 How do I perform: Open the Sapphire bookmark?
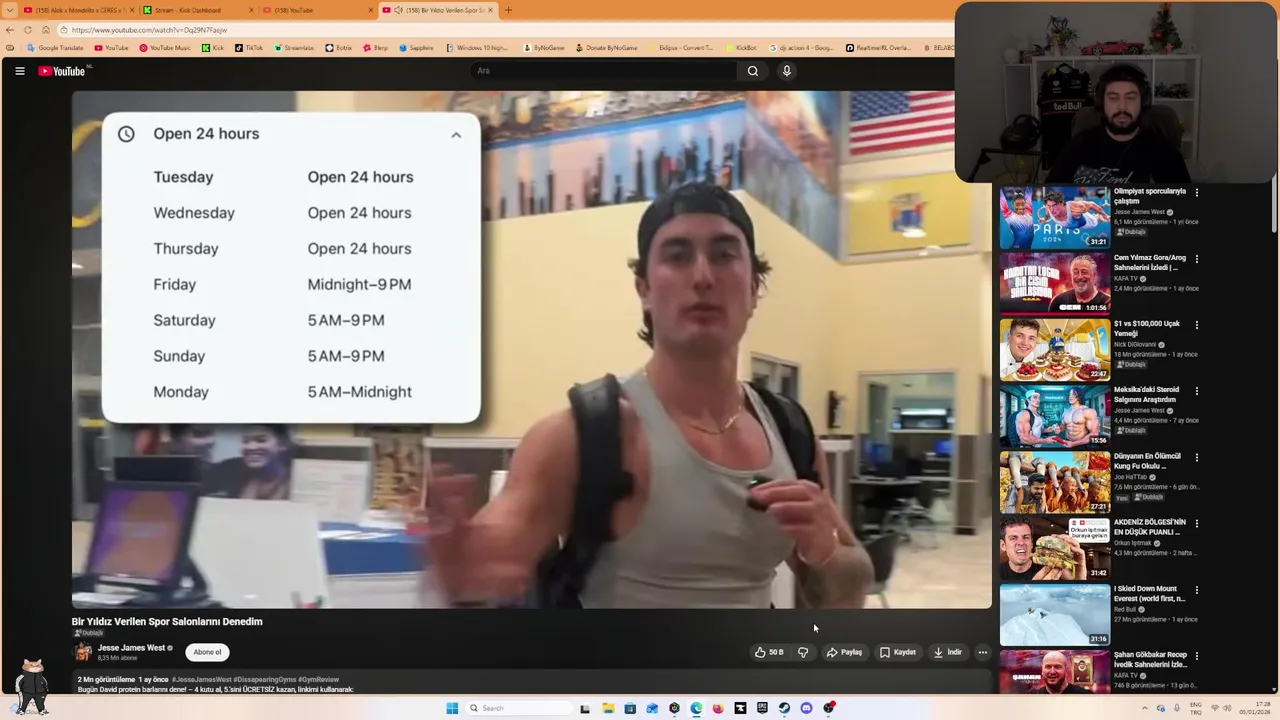[416, 48]
